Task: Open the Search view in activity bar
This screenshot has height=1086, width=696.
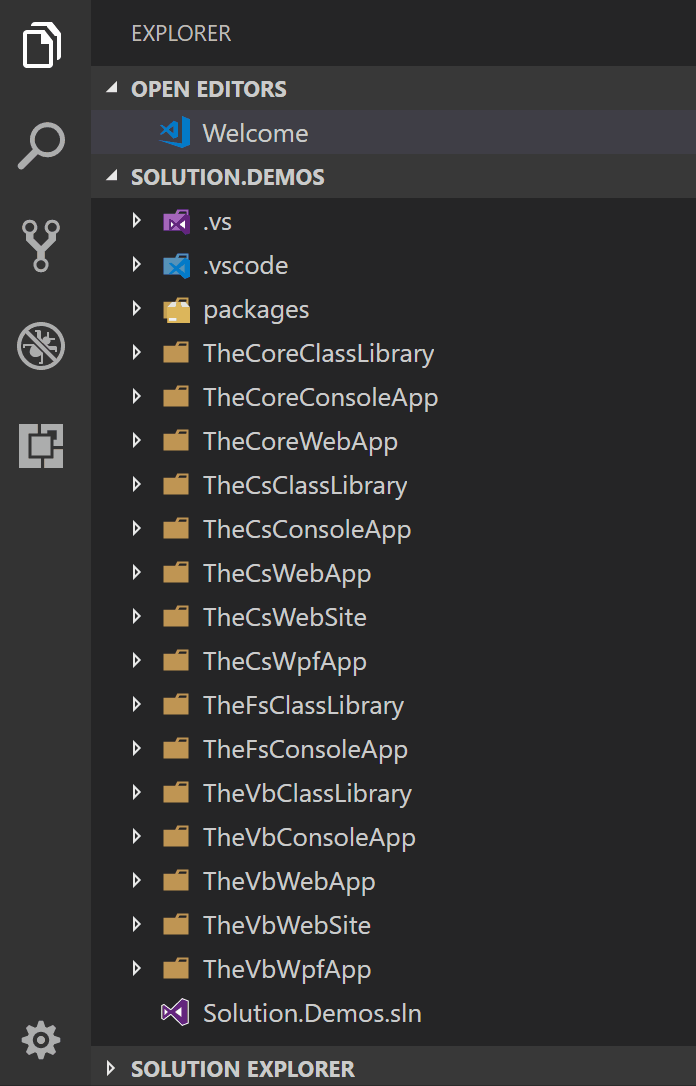Action: click(x=42, y=145)
